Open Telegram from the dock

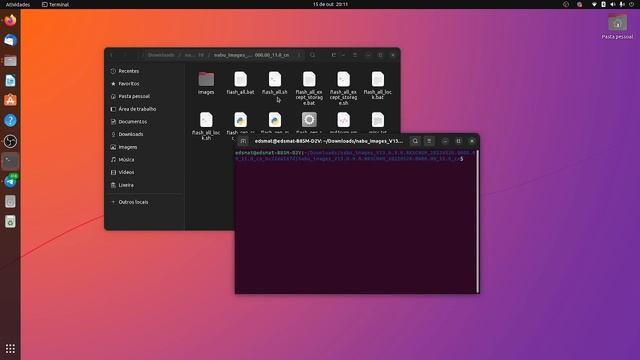click(x=10, y=181)
